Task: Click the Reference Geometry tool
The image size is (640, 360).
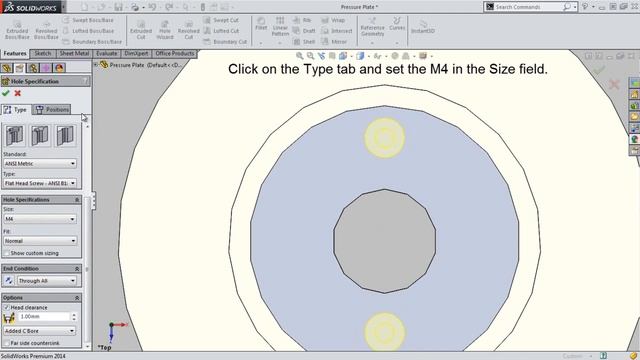Action: 372,27
